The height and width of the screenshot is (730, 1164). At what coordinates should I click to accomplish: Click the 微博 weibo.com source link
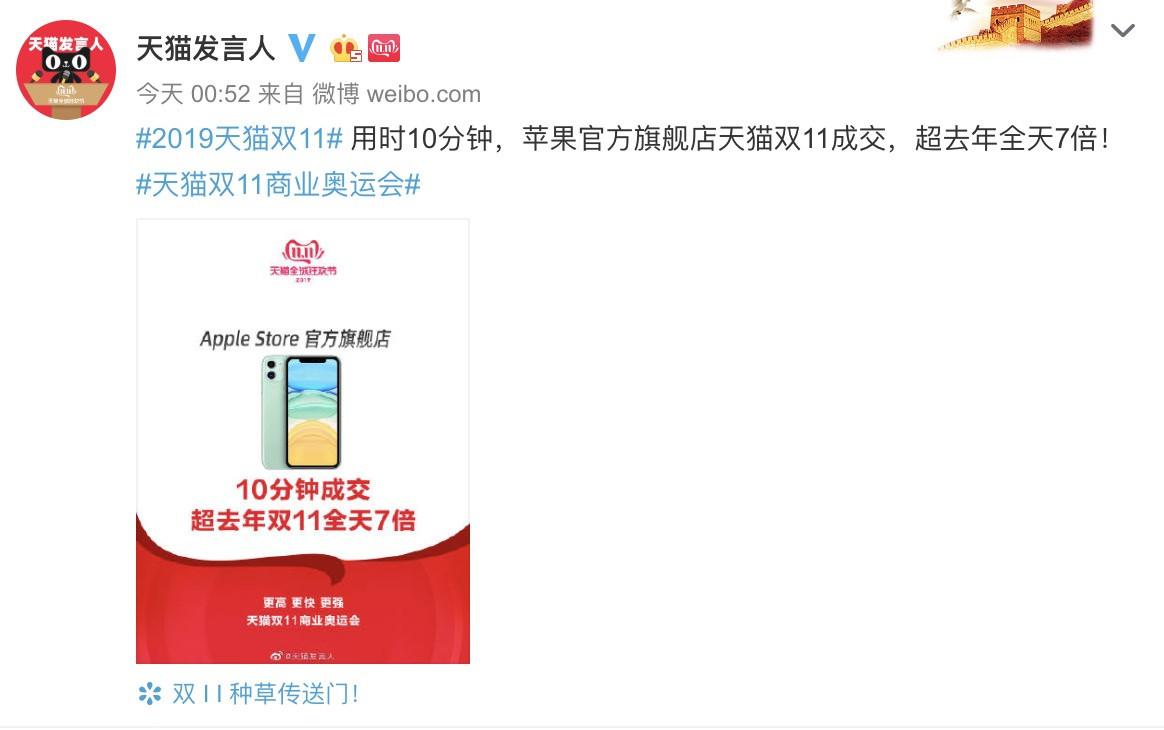pyautogui.click(x=396, y=94)
